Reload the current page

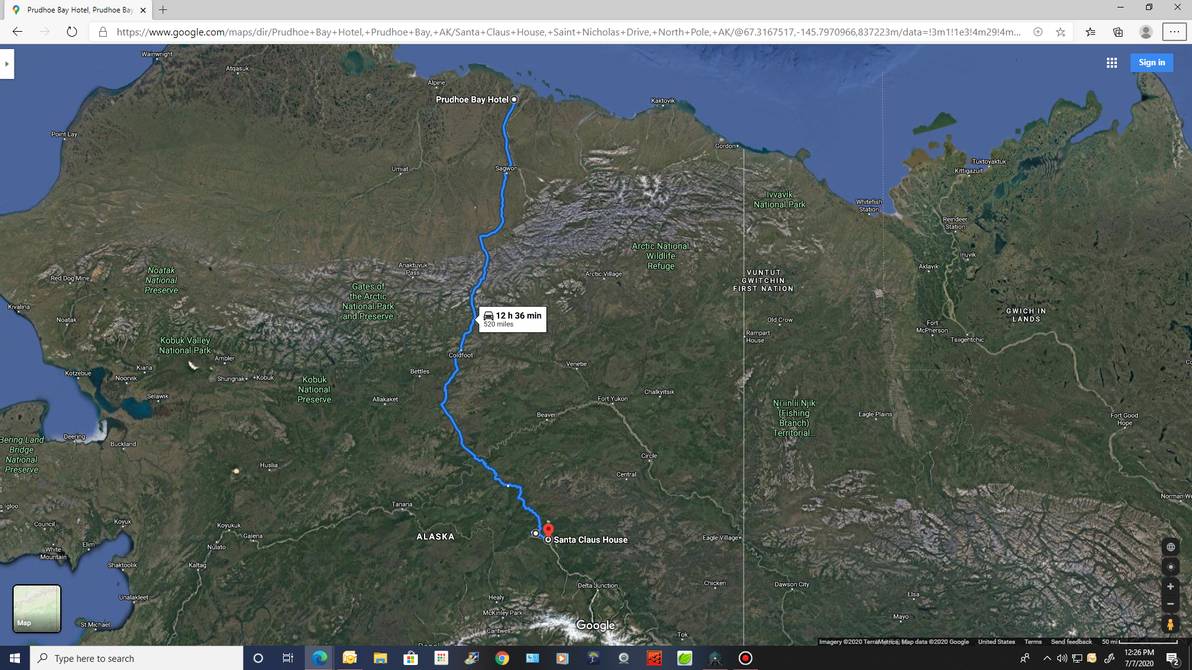(x=71, y=32)
